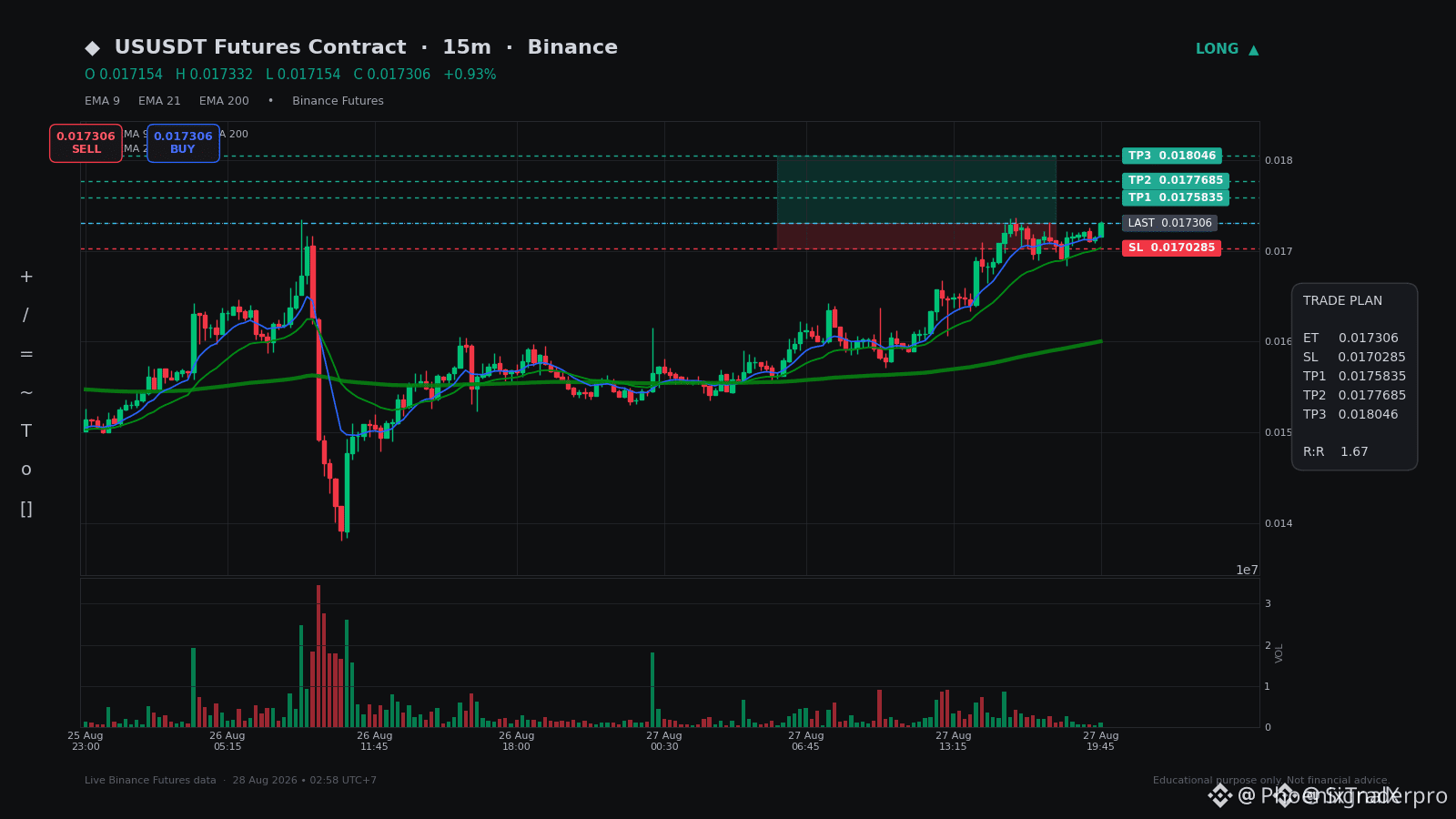
Task: Click the TP2 0.0177685 chart label
Action: coord(1176,180)
